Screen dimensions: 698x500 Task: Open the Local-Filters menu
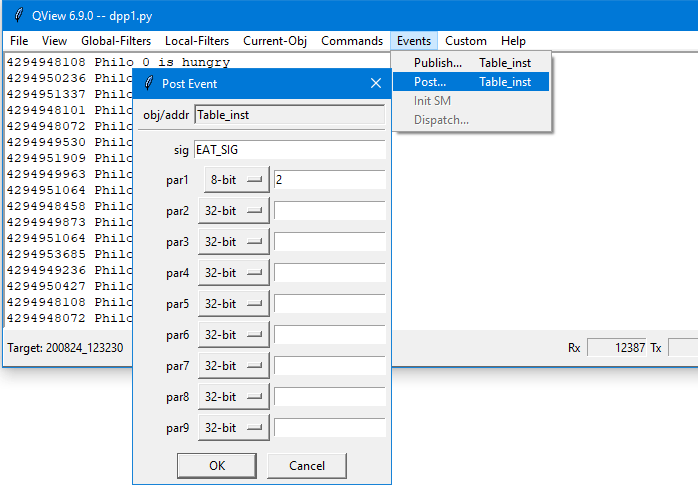[x=197, y=41]
